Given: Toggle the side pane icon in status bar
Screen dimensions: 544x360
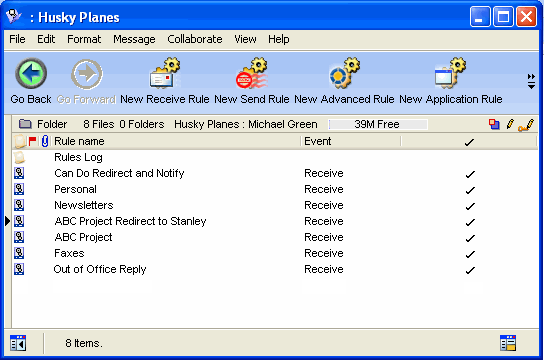Looking at the screenshot, I should coord(18,343).
